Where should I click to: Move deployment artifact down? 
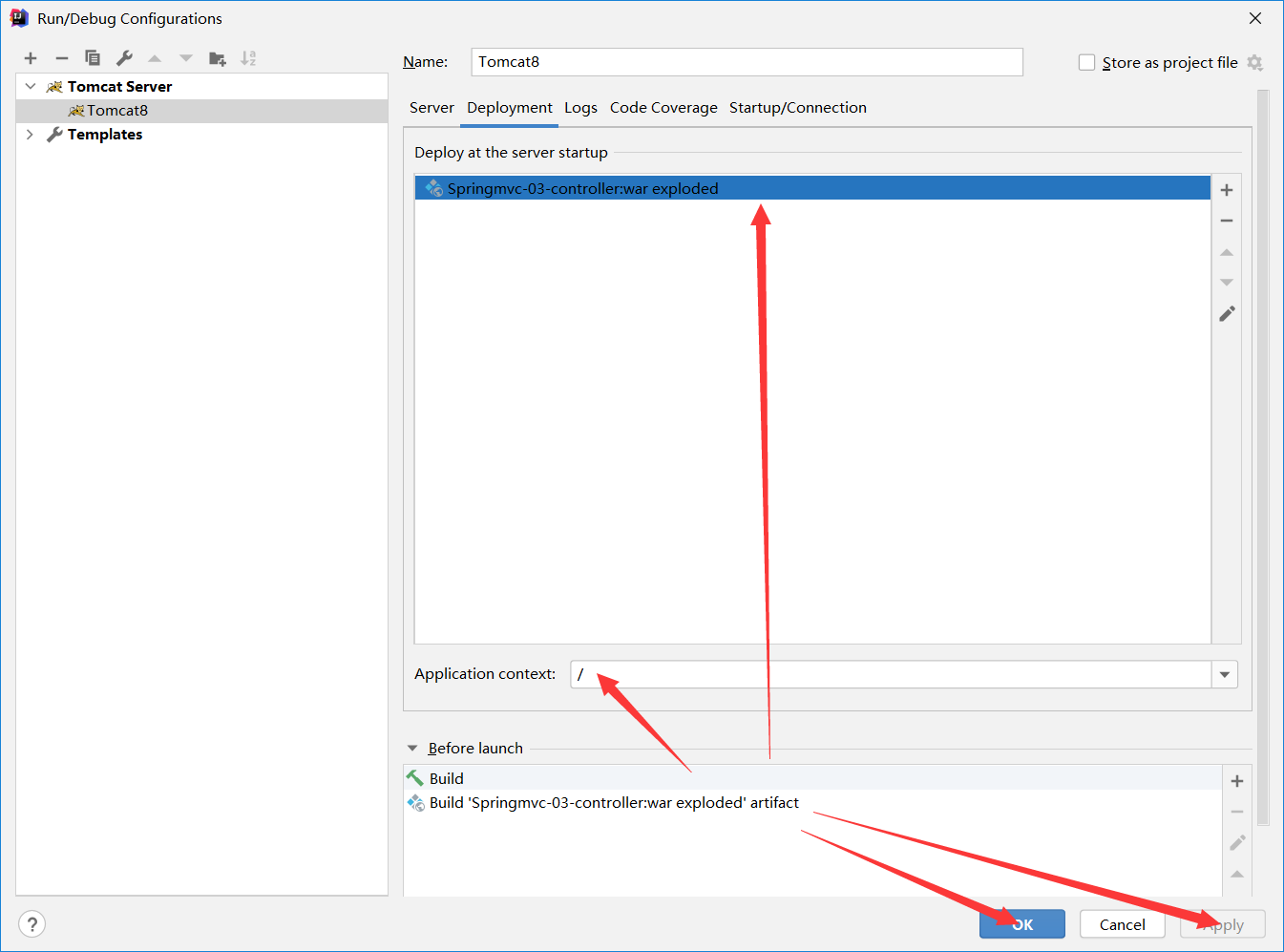pos(1227,283)
